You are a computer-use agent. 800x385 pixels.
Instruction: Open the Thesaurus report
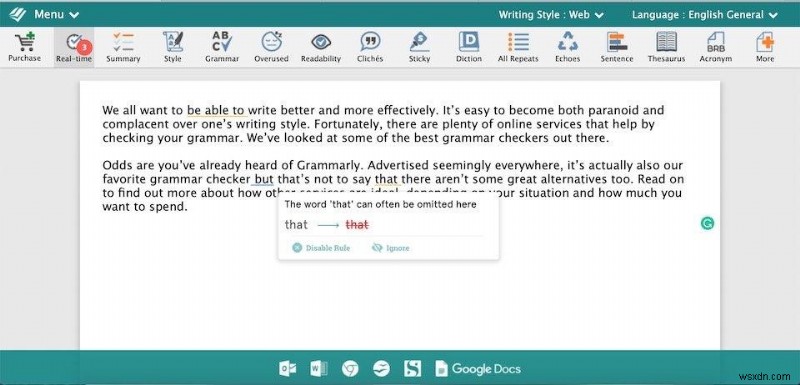click(666, 47)
